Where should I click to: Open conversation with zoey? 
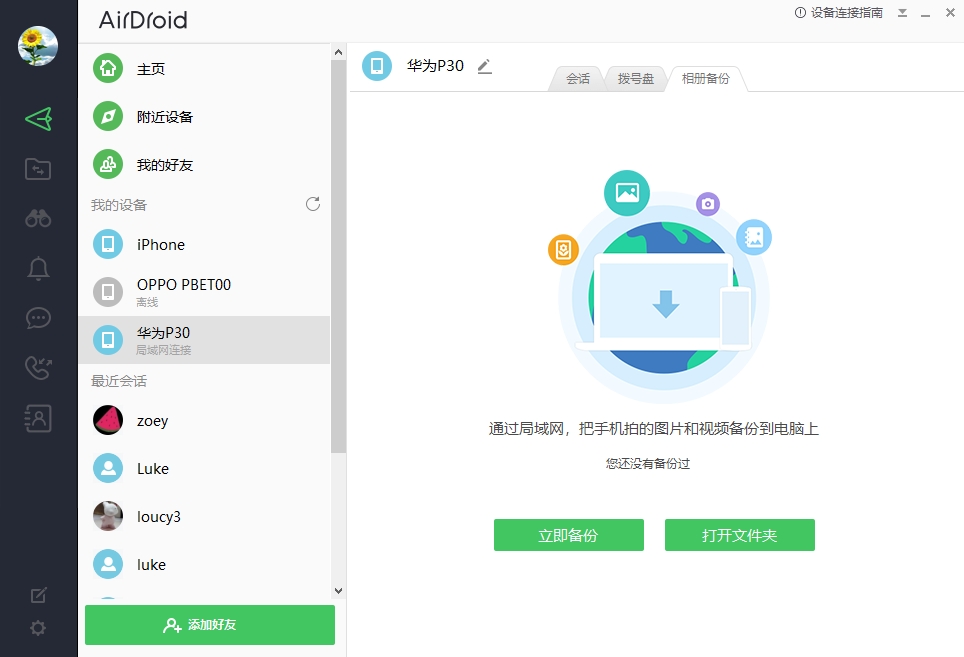pyautogui.click(x=204, y=421)
